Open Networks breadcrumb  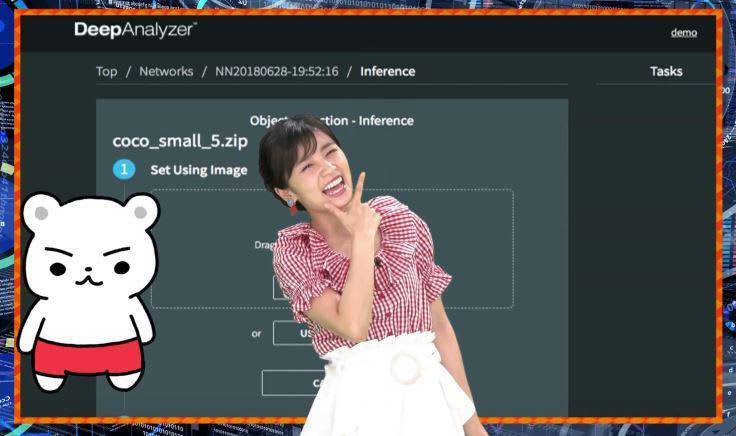(166, 71)
